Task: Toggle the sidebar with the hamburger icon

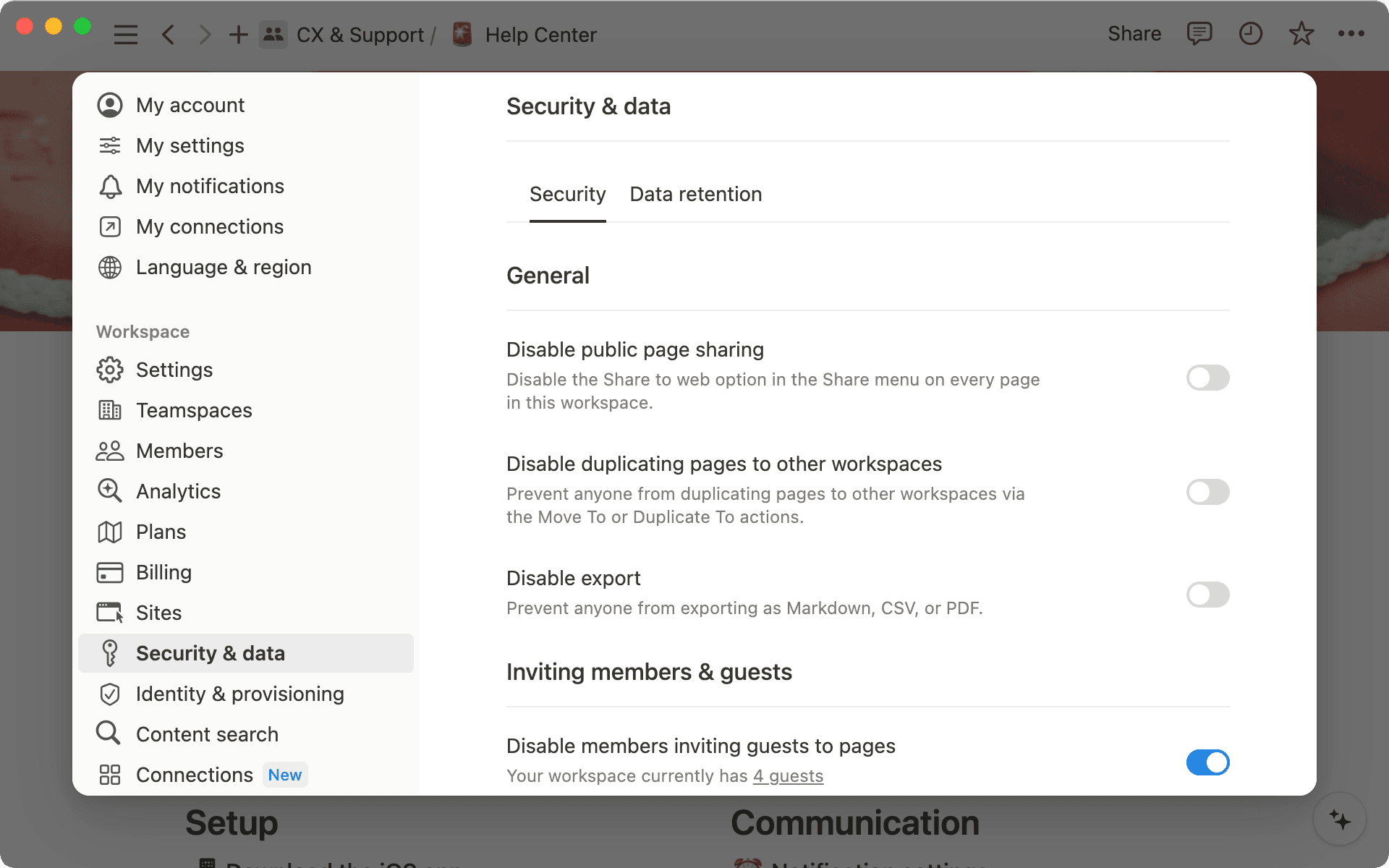Action: 125,33
